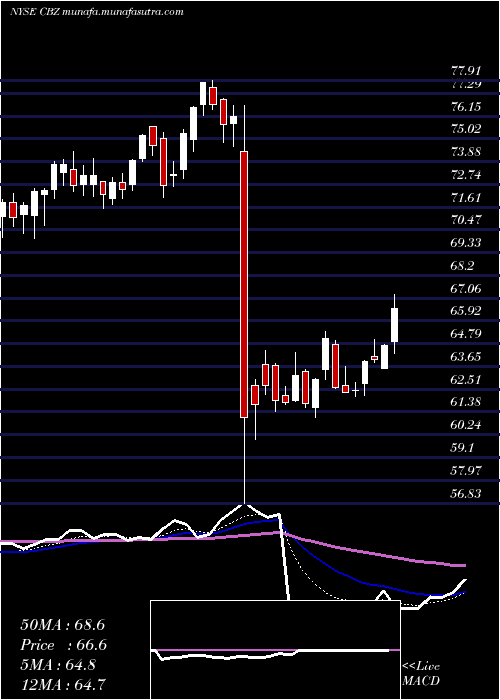Click the 50MA : 68.6 readout
500x700 pixels.
pyautogui.click(x=63, y=625)
